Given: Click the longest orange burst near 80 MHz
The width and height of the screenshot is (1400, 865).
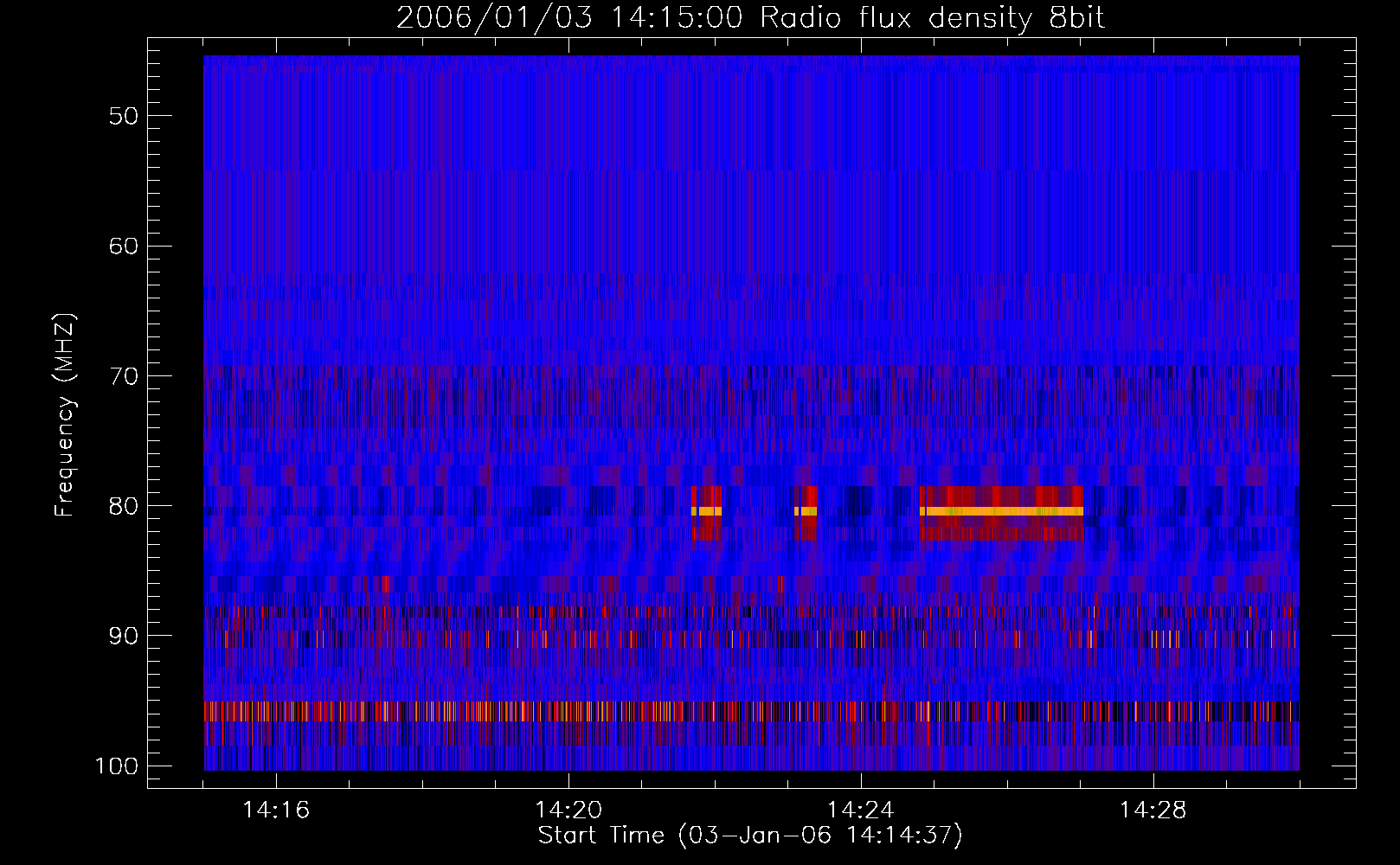Looking at the screenshot, I should (x=1001, y=511).
